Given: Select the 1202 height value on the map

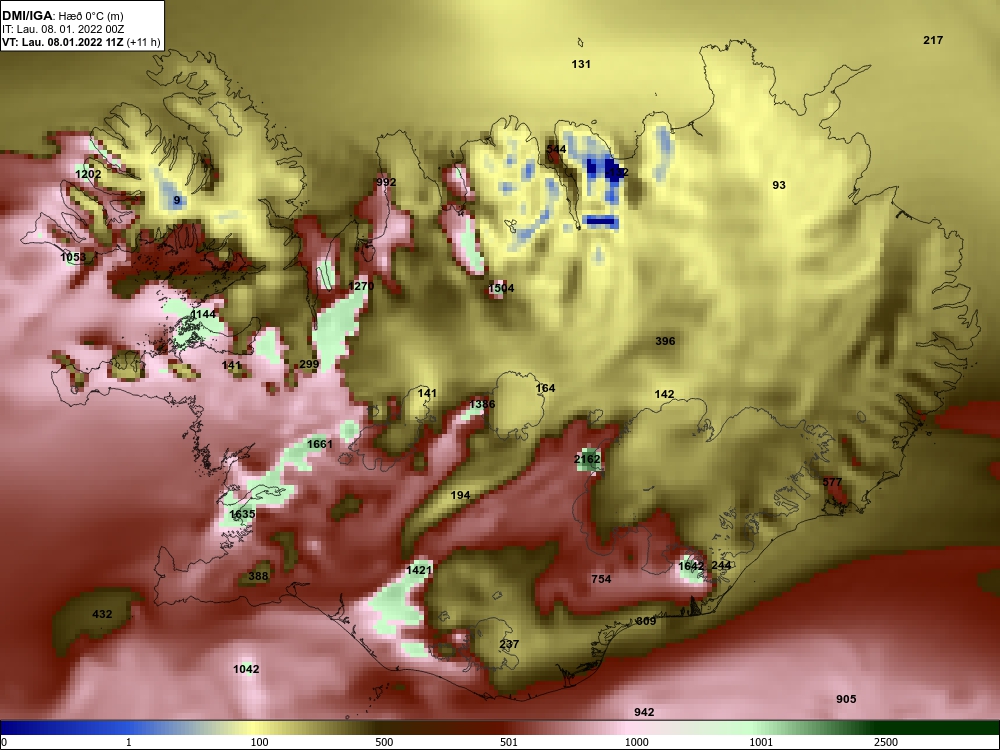Looking at the screenshot, I should point(88,174).
